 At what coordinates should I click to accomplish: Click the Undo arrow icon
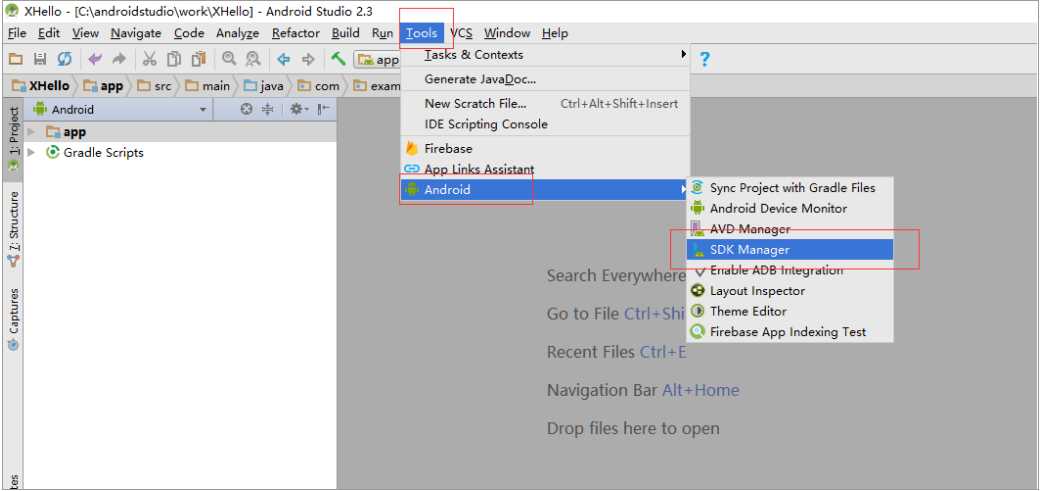pos(95,59)
